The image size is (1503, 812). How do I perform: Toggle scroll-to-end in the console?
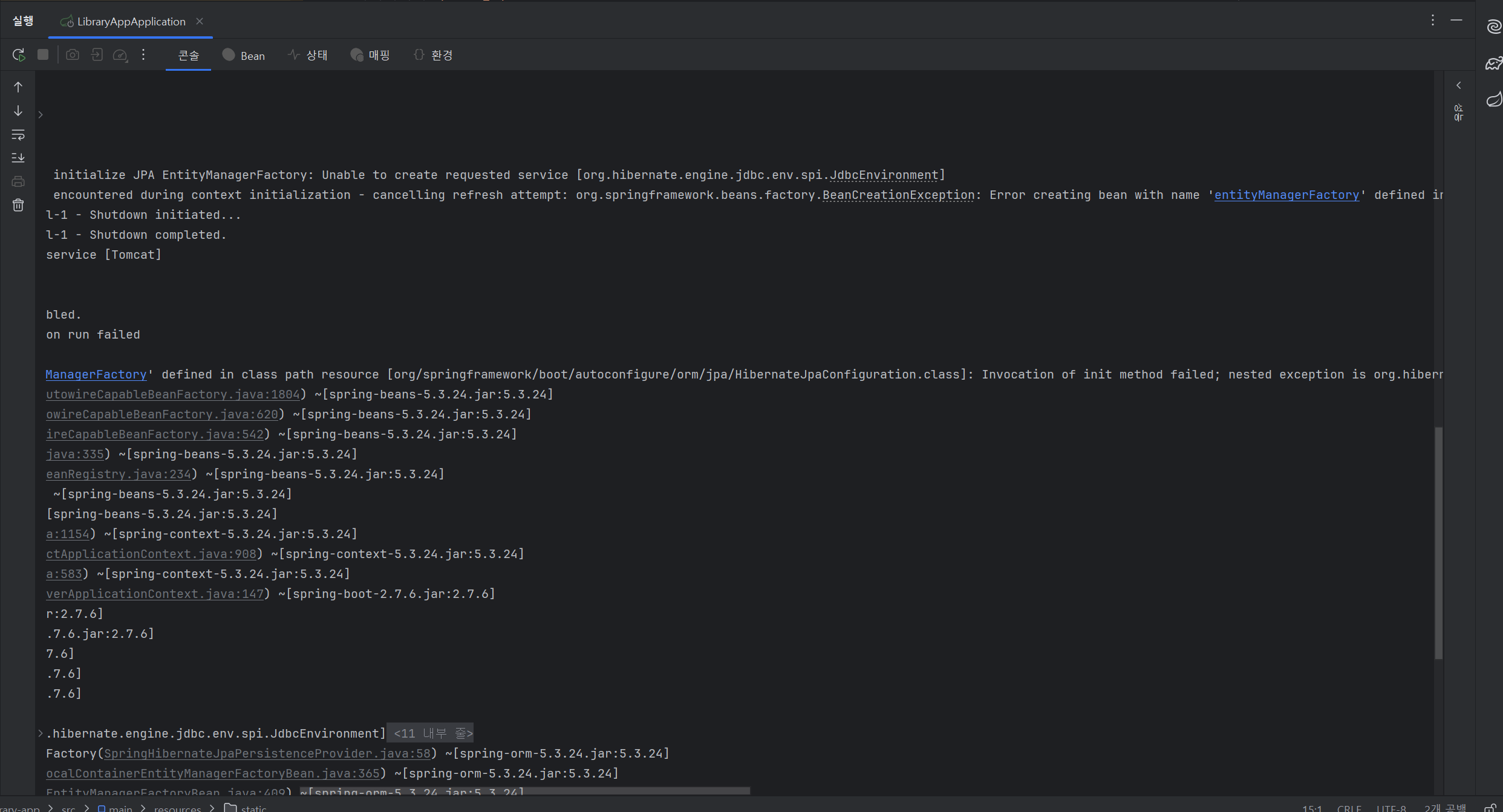18,158
